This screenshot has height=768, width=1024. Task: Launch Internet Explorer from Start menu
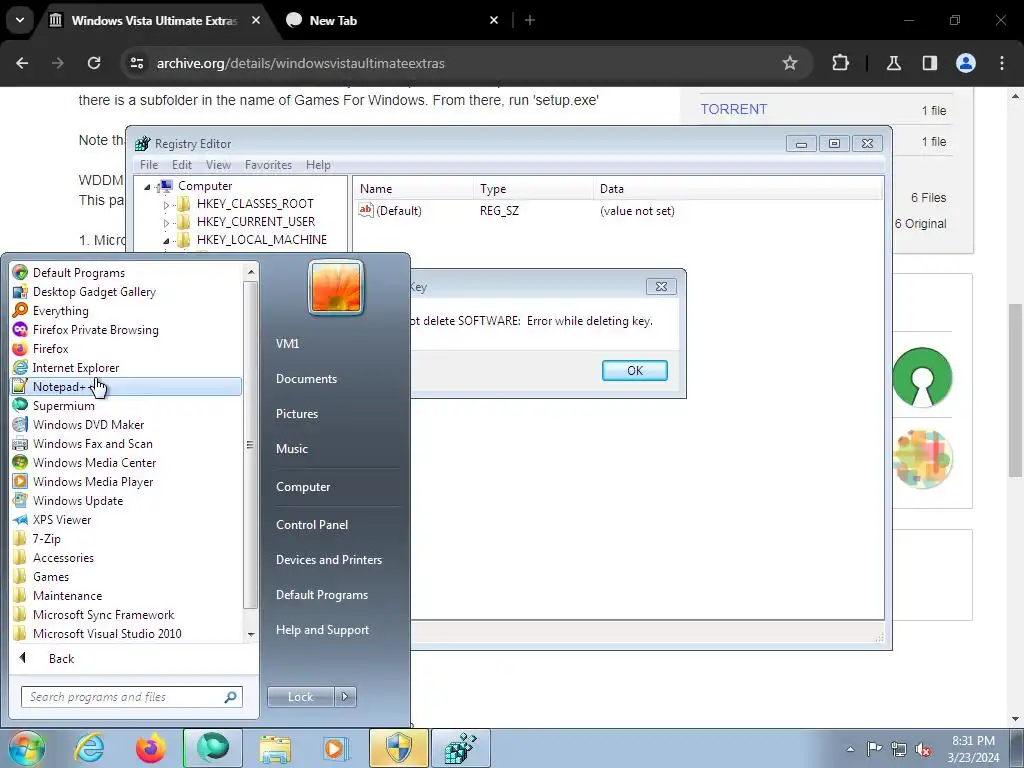[76, 368]
